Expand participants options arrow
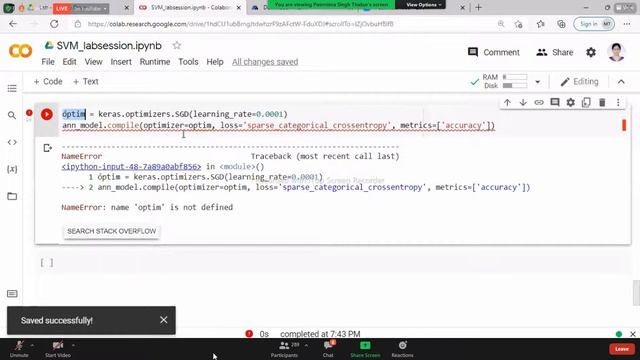 point(306,345)
